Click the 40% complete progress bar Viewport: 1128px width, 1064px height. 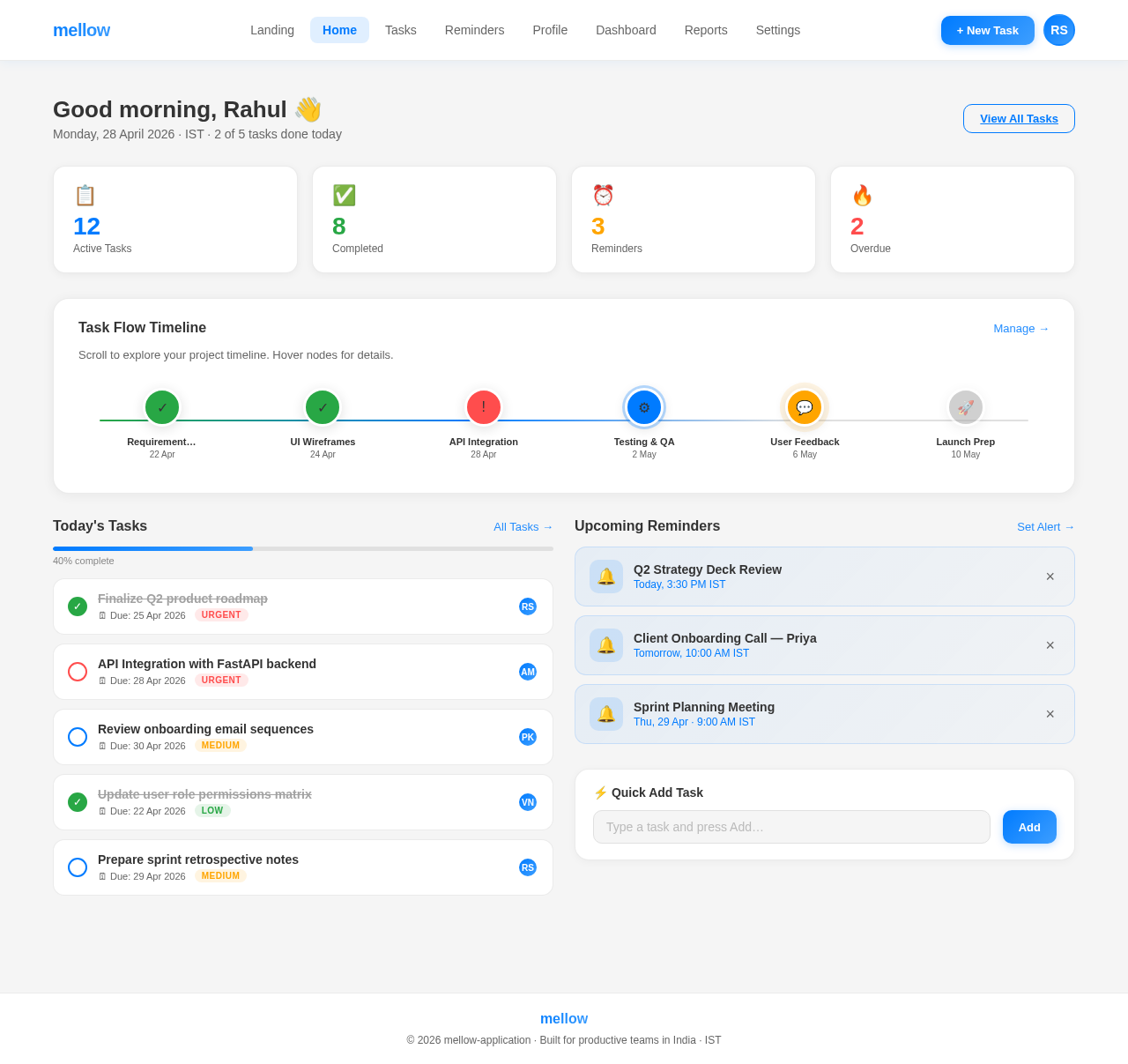point(303,548)
